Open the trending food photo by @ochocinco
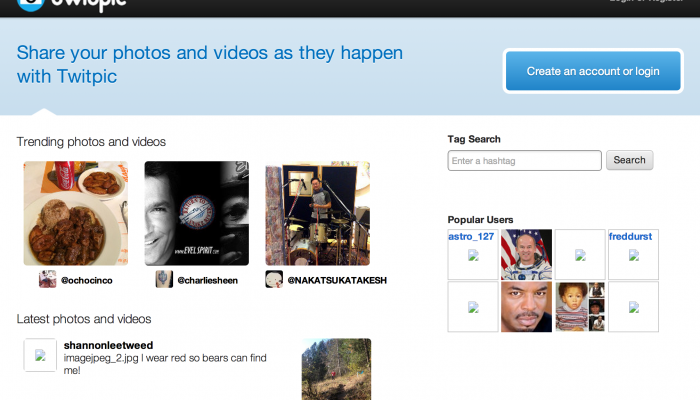The width and height of the screenshot is (700, 400). 76,213
